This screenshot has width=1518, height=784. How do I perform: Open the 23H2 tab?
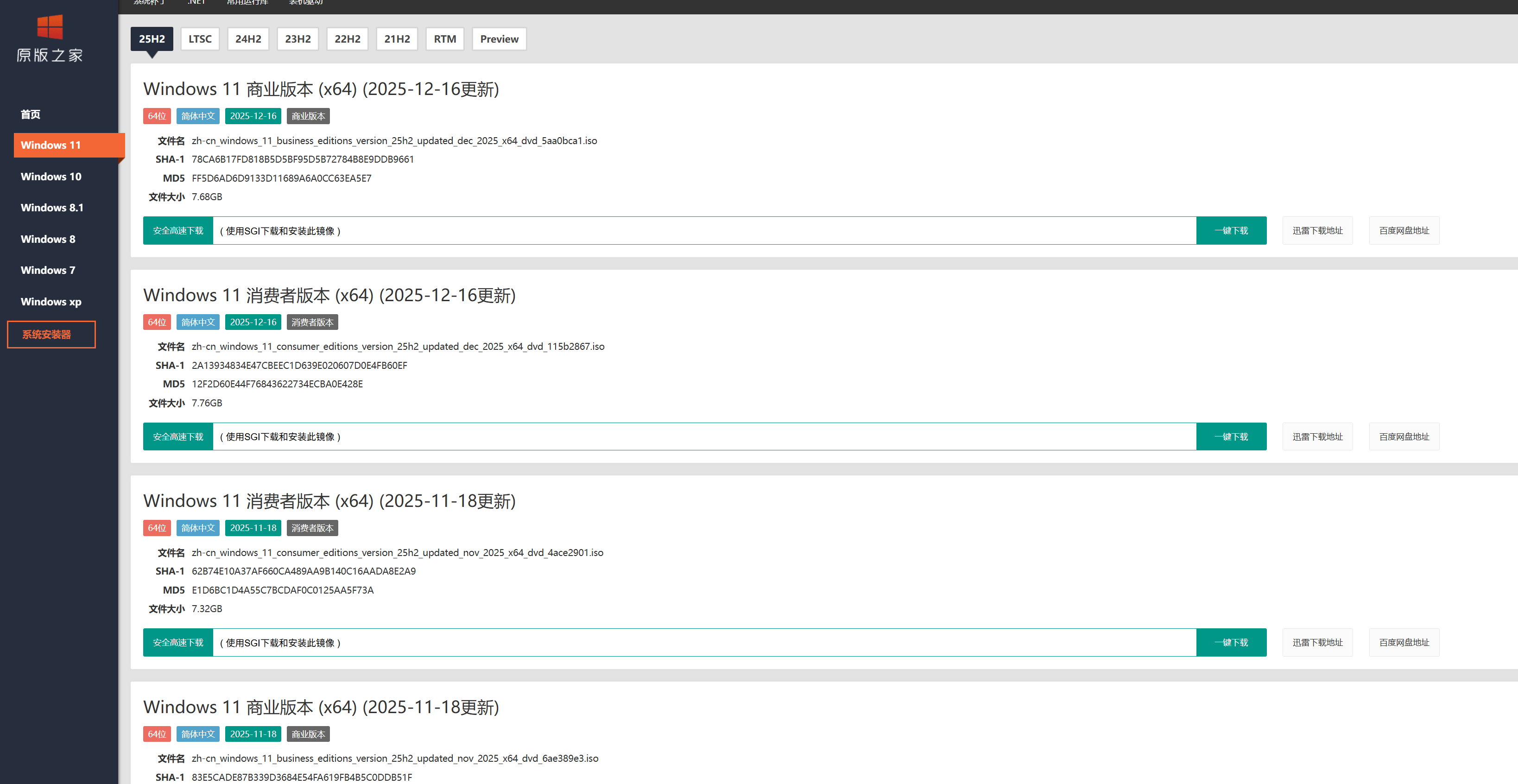[x=297, y=39]
